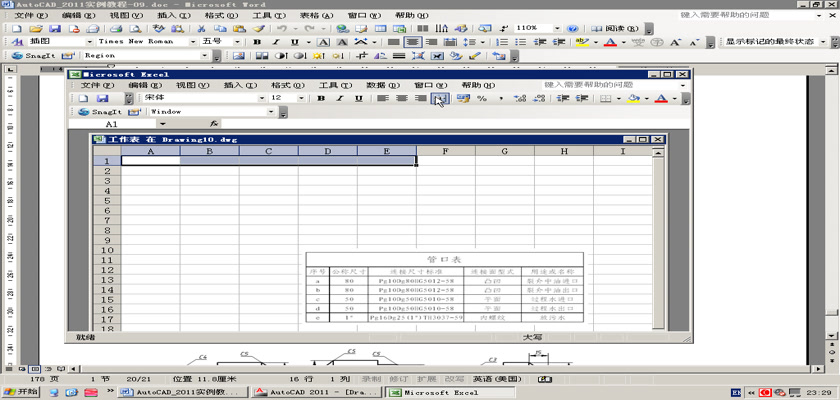Switch to AutoCAD 2011 taskbar button

coord(317,392)
